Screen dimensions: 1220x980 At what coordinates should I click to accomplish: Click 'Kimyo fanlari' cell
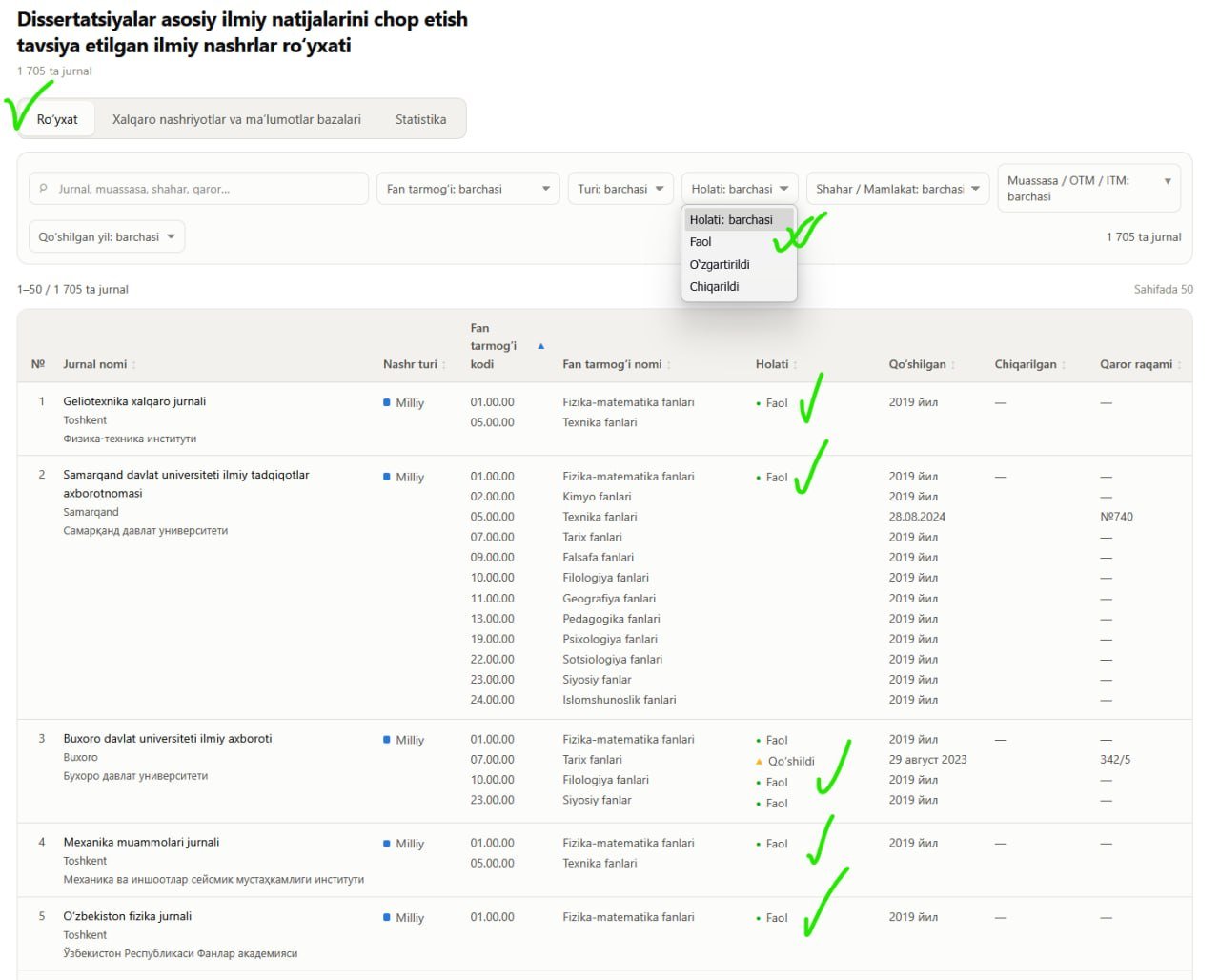click(x=597, y=497)
